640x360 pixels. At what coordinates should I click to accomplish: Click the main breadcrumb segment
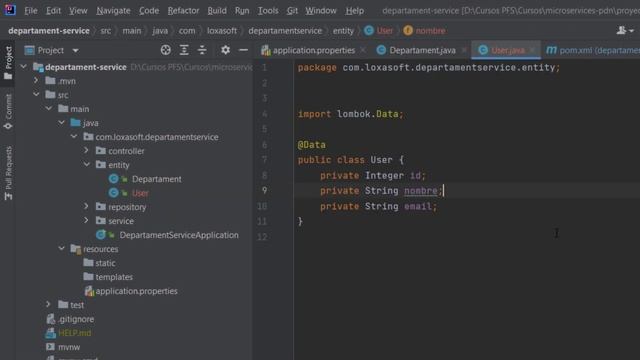pyautogui.click(x=132, y=31)
